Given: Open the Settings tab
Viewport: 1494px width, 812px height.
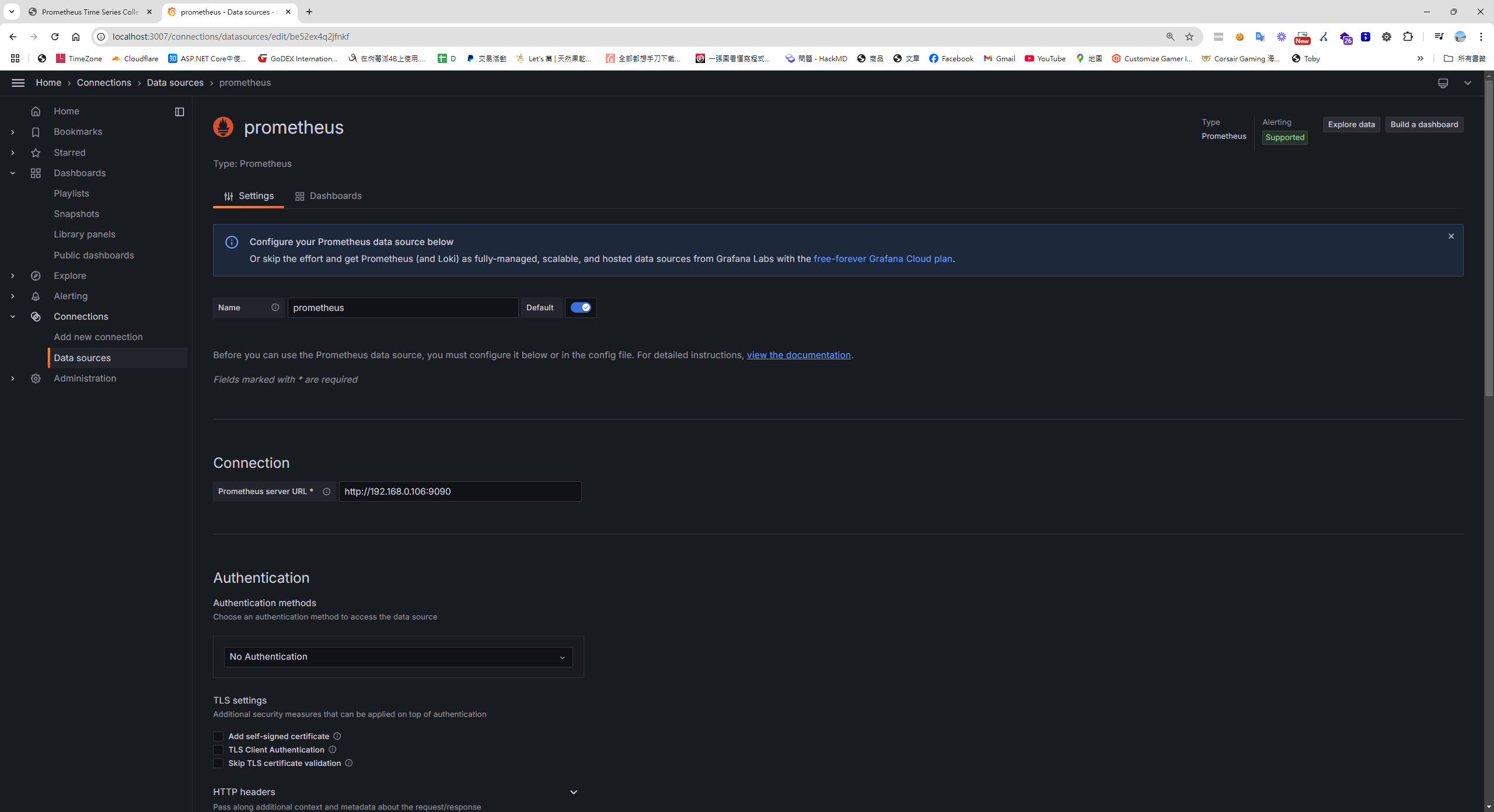Looking at the screenshot, I should point(248,195).
